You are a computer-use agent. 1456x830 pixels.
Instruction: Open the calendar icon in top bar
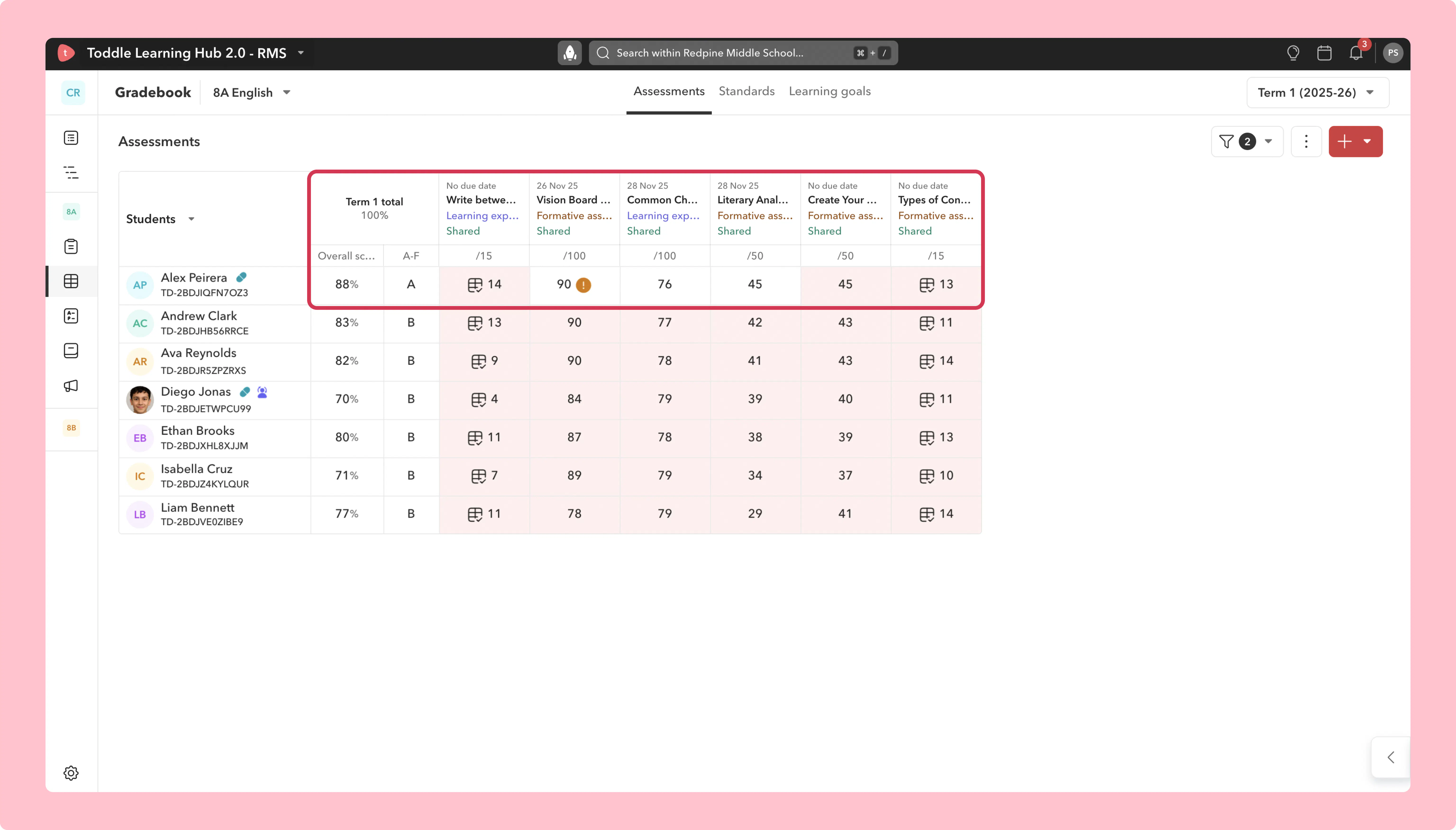(1324, 53)
